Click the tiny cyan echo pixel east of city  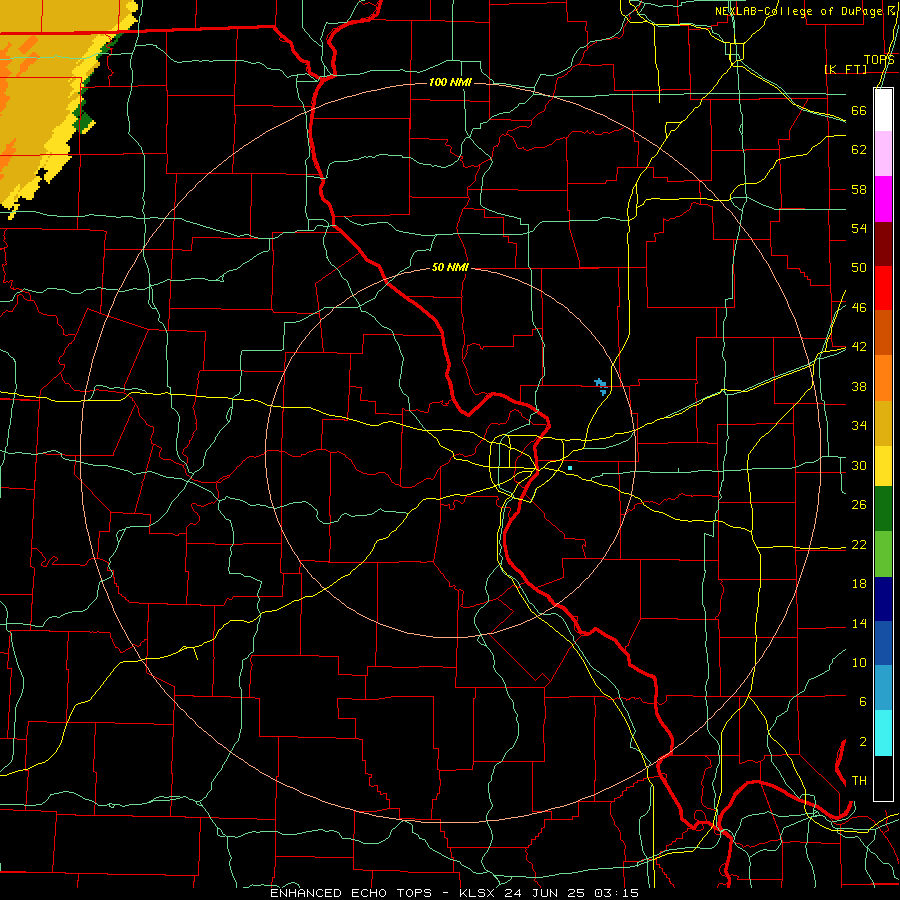pos(570,468)
